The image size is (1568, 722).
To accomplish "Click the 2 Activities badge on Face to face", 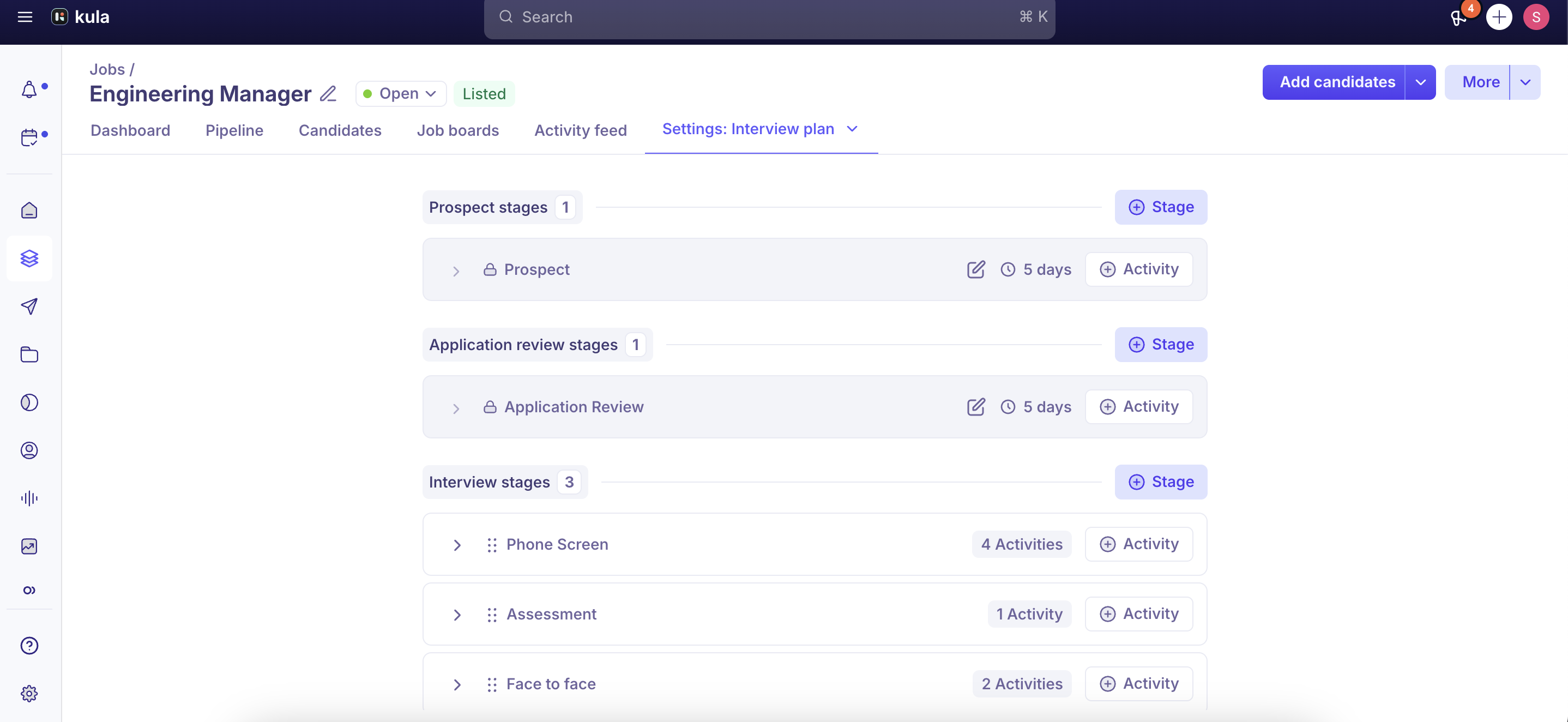I will point(1021,684).
